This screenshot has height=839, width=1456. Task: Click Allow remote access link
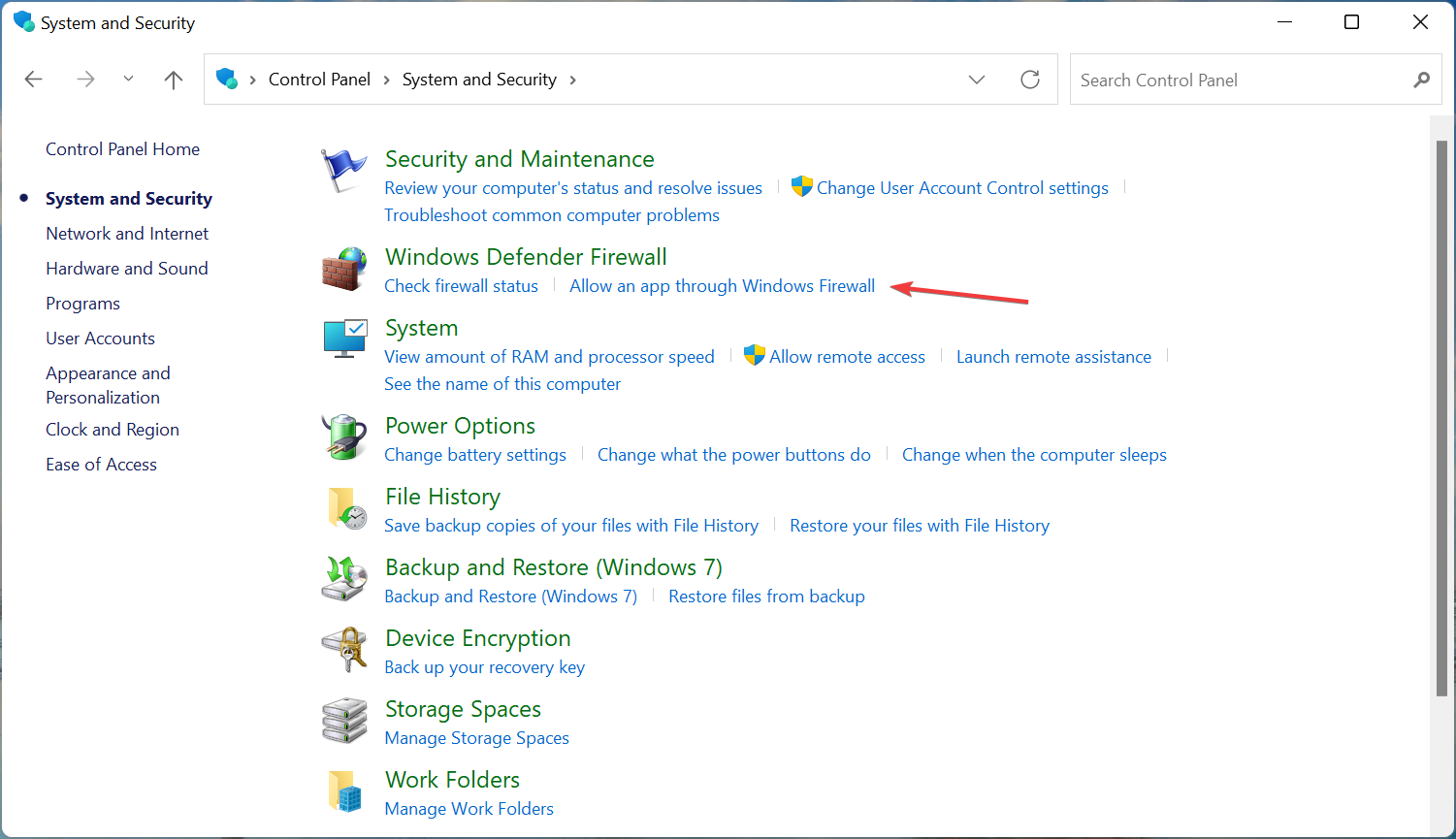tap(847, 357)
